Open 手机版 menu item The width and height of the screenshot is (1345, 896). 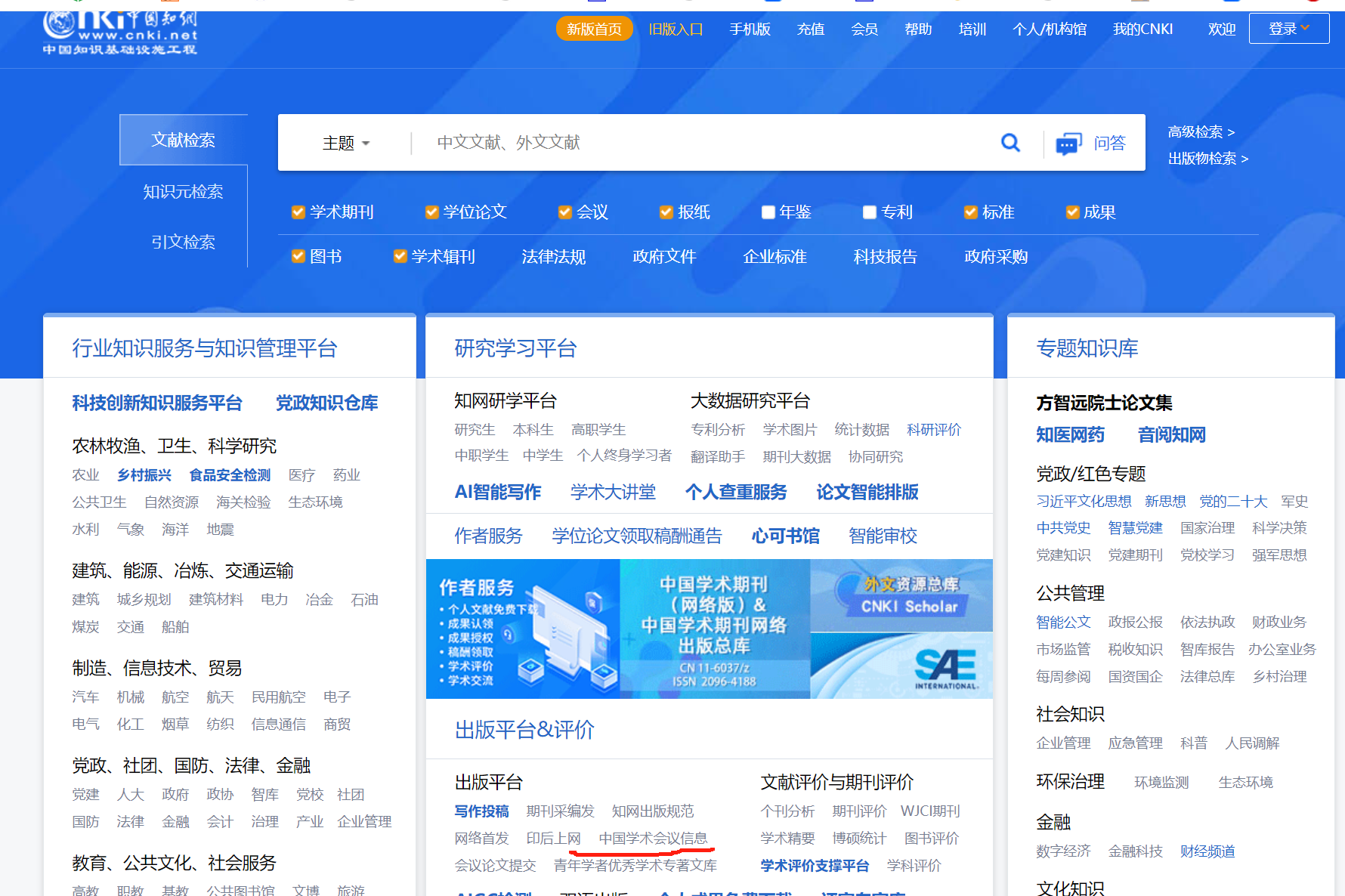pyautogui.click(x=750, y=29)
